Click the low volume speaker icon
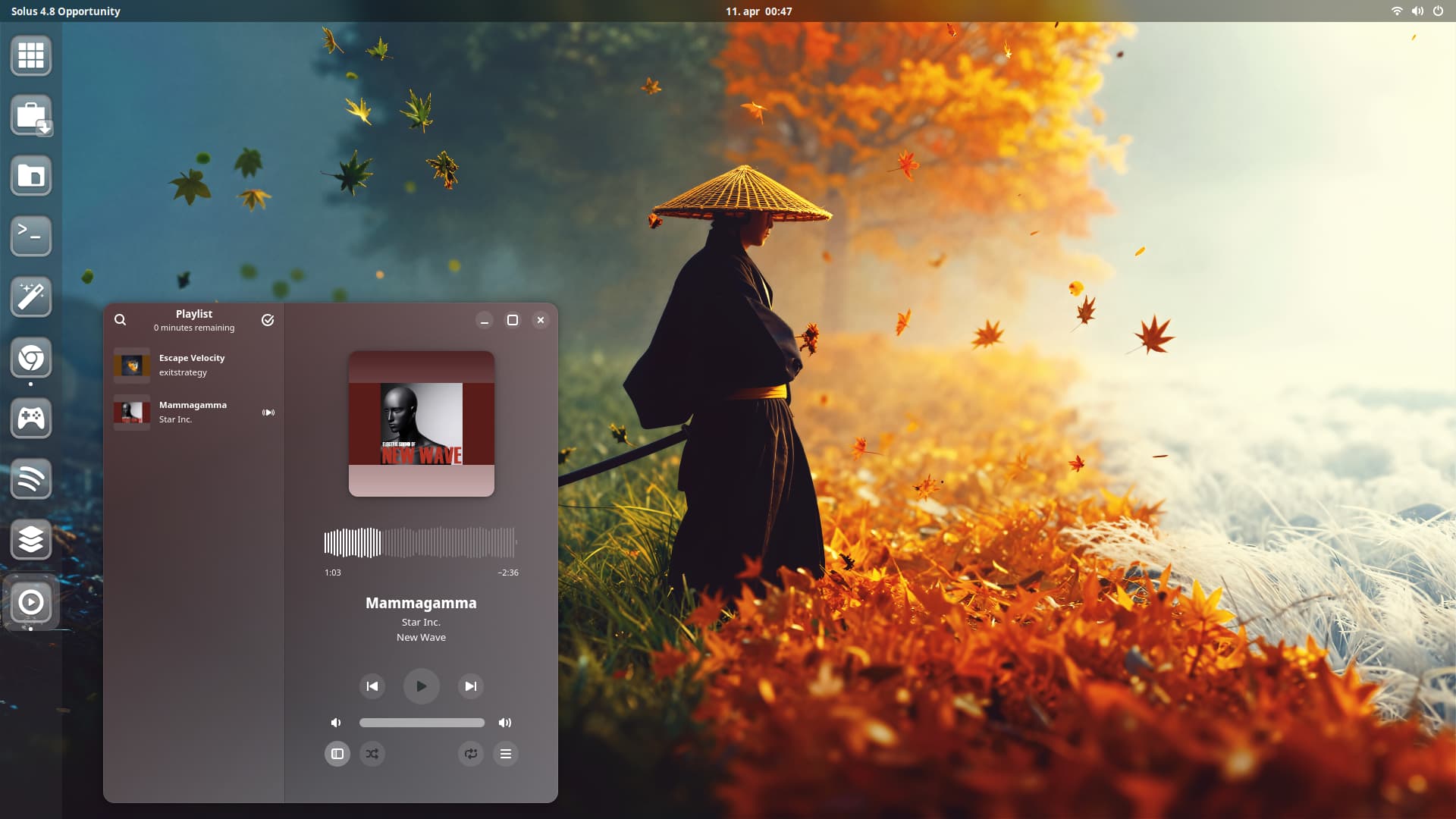 click(336, 723)
